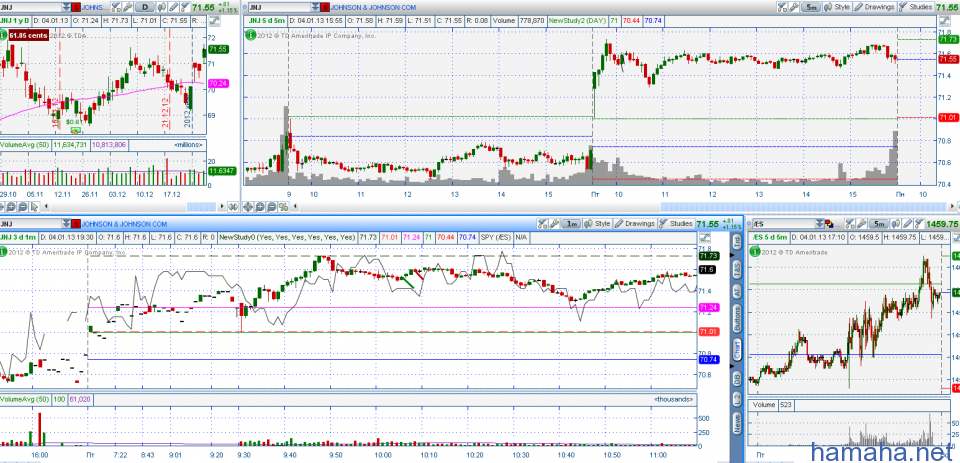Open the symbol dropdown in the top-left JNJ daily chart
This screenshot has height=463, width=960.
pos(66,7)
